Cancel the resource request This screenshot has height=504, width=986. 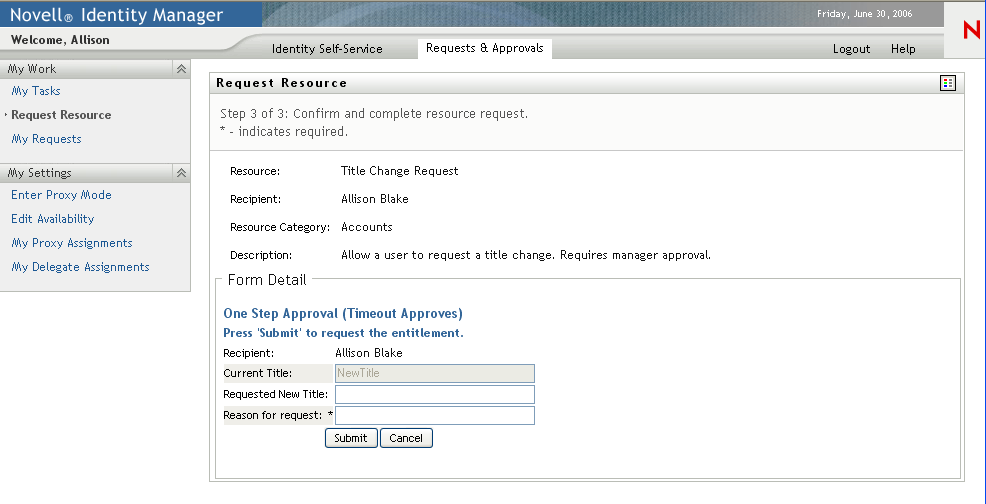coord(406,438)
